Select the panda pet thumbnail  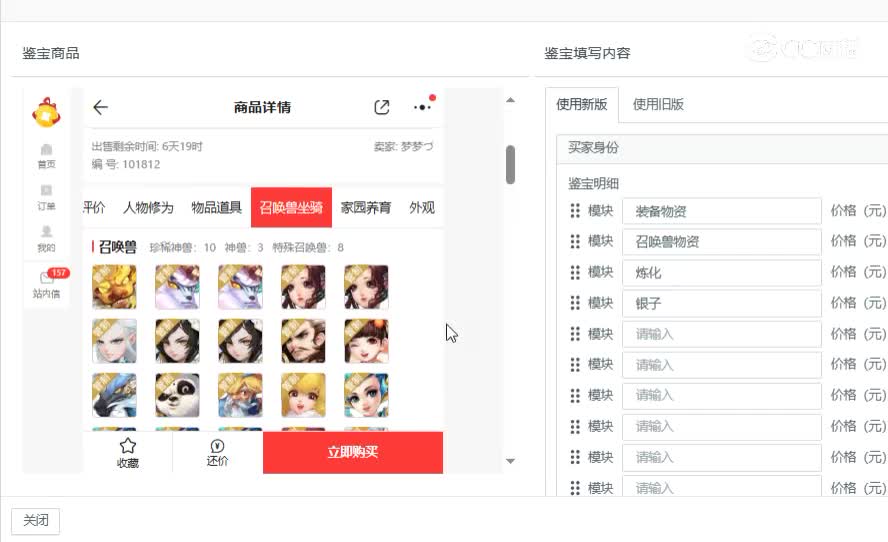(x=177, y=395)
